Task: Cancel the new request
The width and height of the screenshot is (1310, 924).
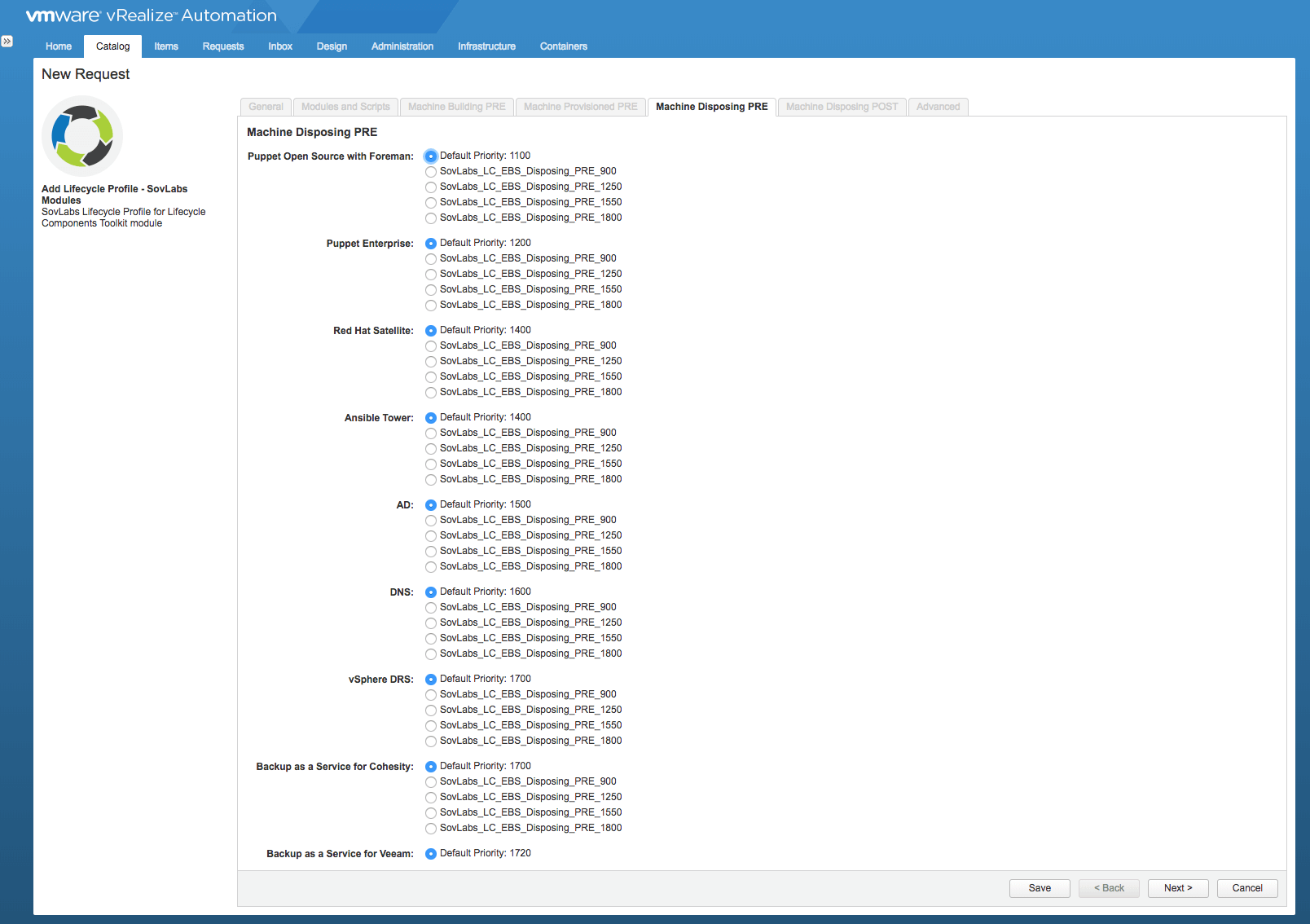Action: [x=1246, y=888]
